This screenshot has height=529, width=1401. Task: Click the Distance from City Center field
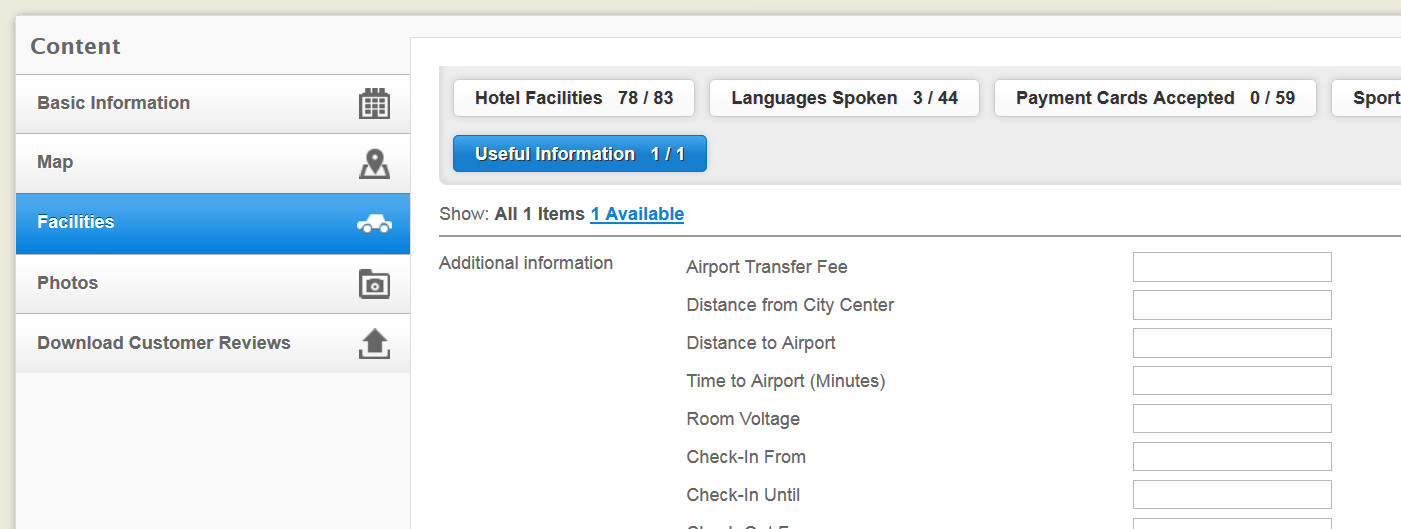tap(1232, 305)
